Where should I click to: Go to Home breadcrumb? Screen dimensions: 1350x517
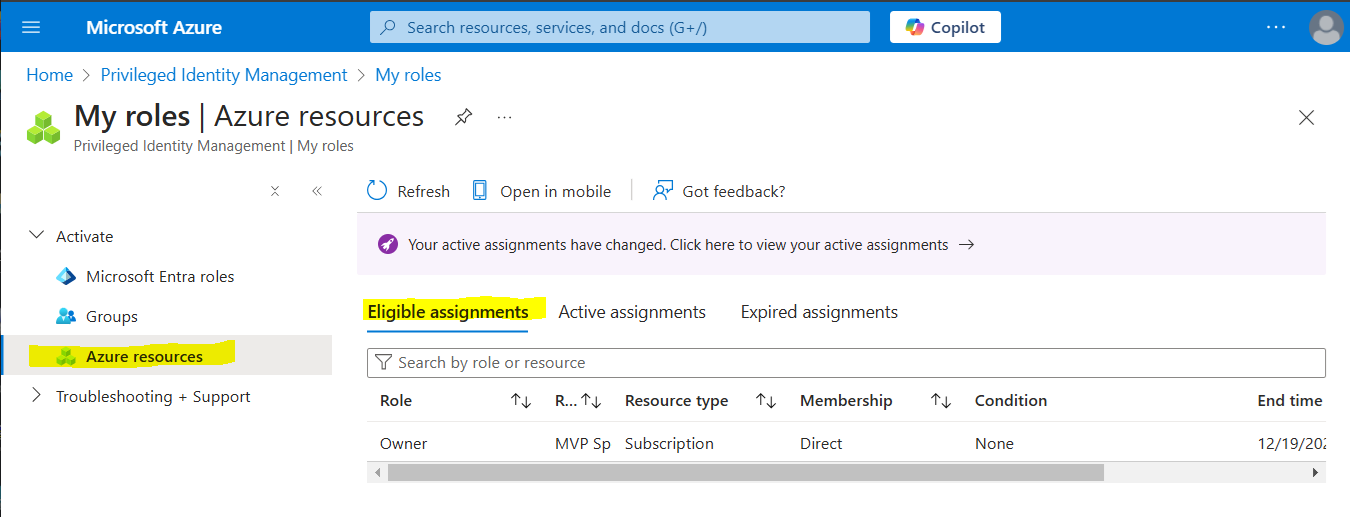[x=49, y=75]
